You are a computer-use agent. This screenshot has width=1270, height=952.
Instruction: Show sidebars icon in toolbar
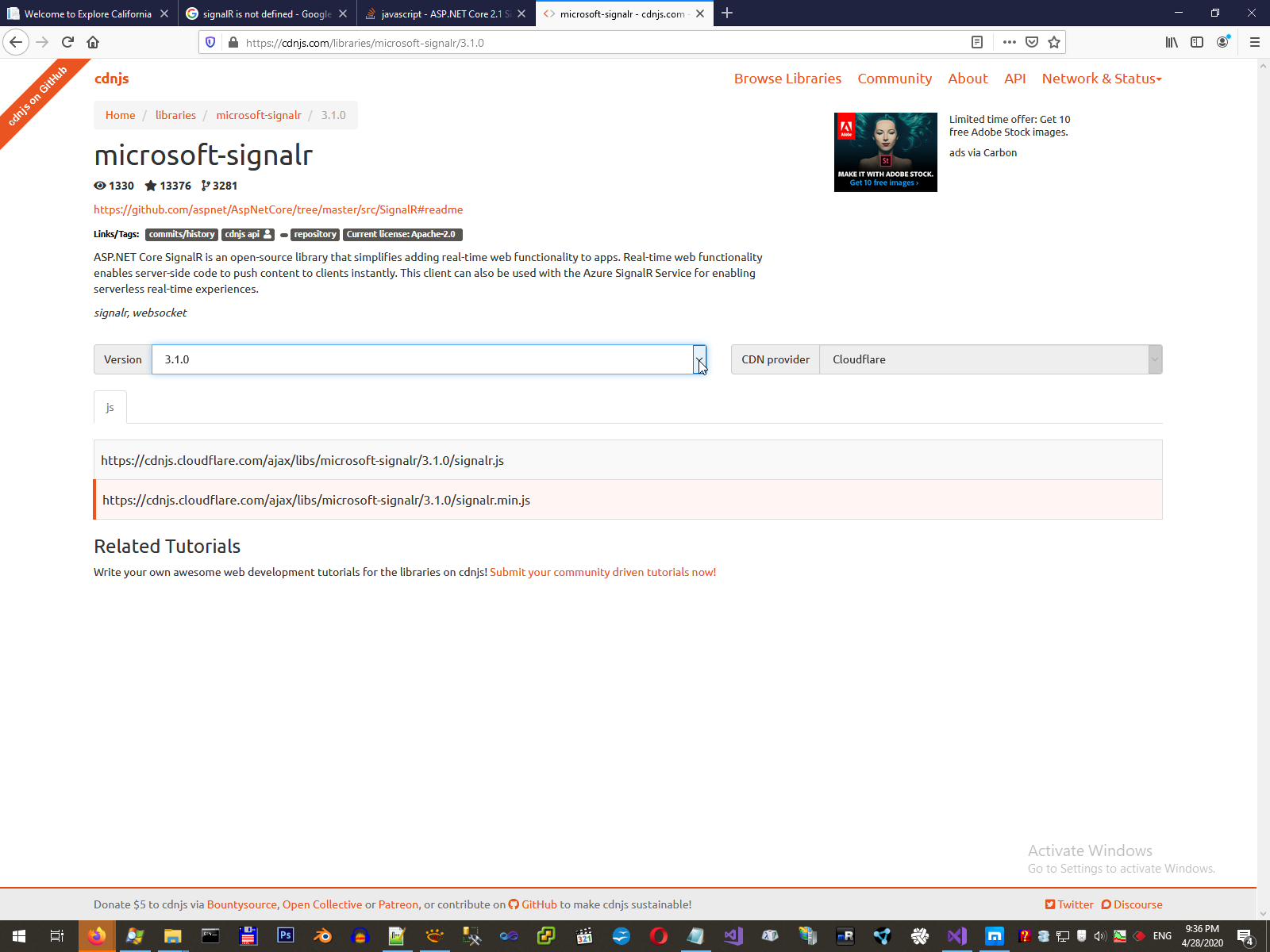[x=1197, y=42]
